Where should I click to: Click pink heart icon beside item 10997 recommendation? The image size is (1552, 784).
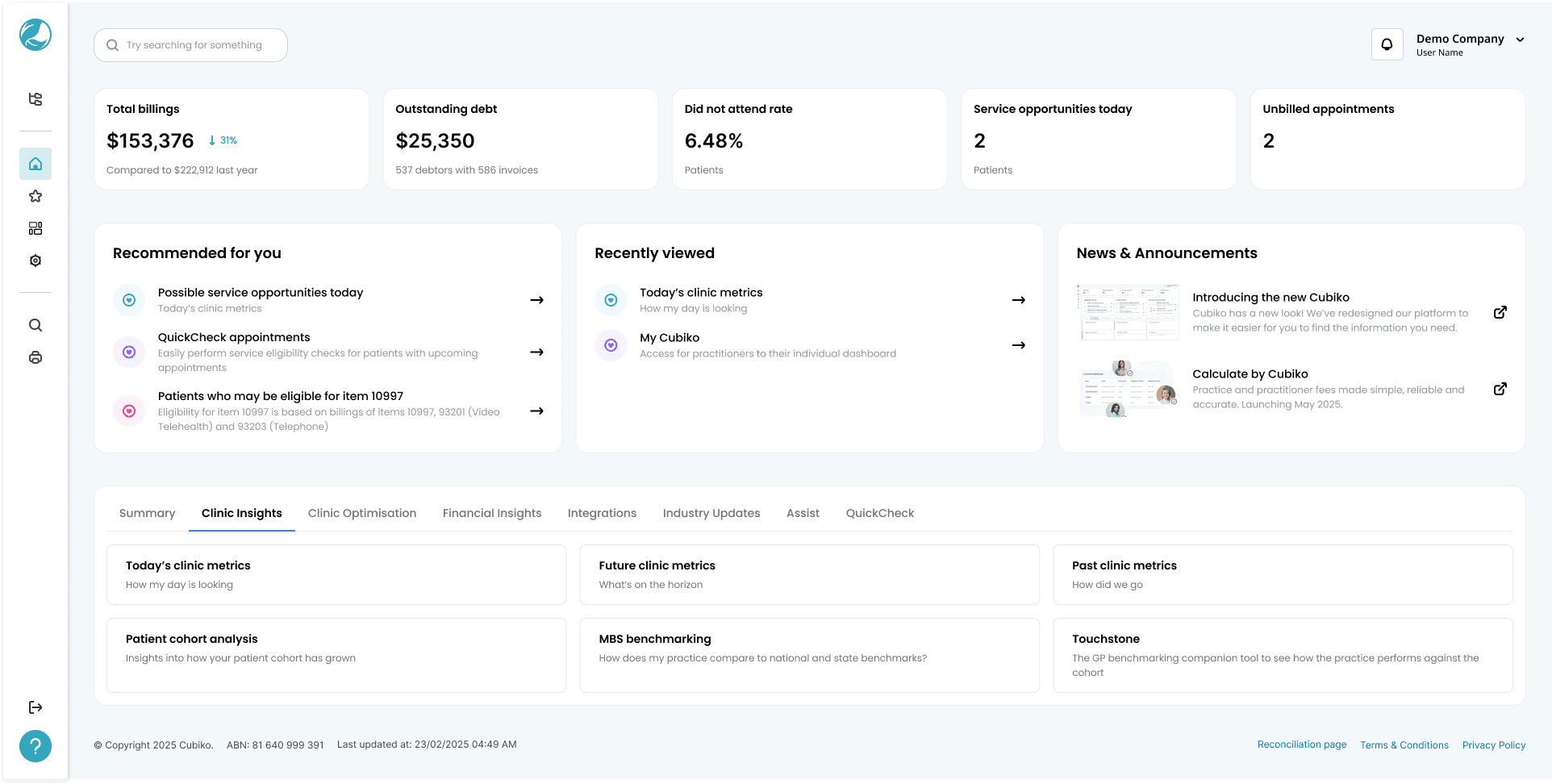click(129, 411)
